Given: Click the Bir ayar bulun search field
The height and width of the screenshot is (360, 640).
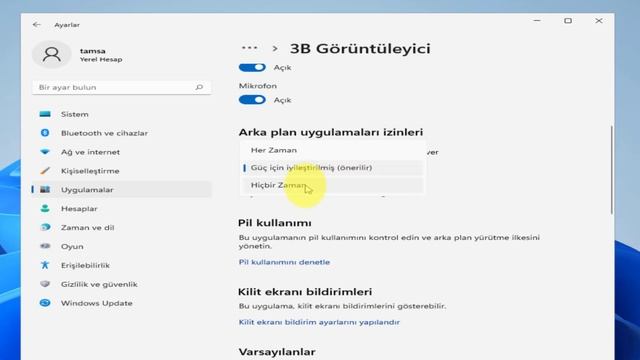Looking at the screenshot, I should click(x=122, y=87).
